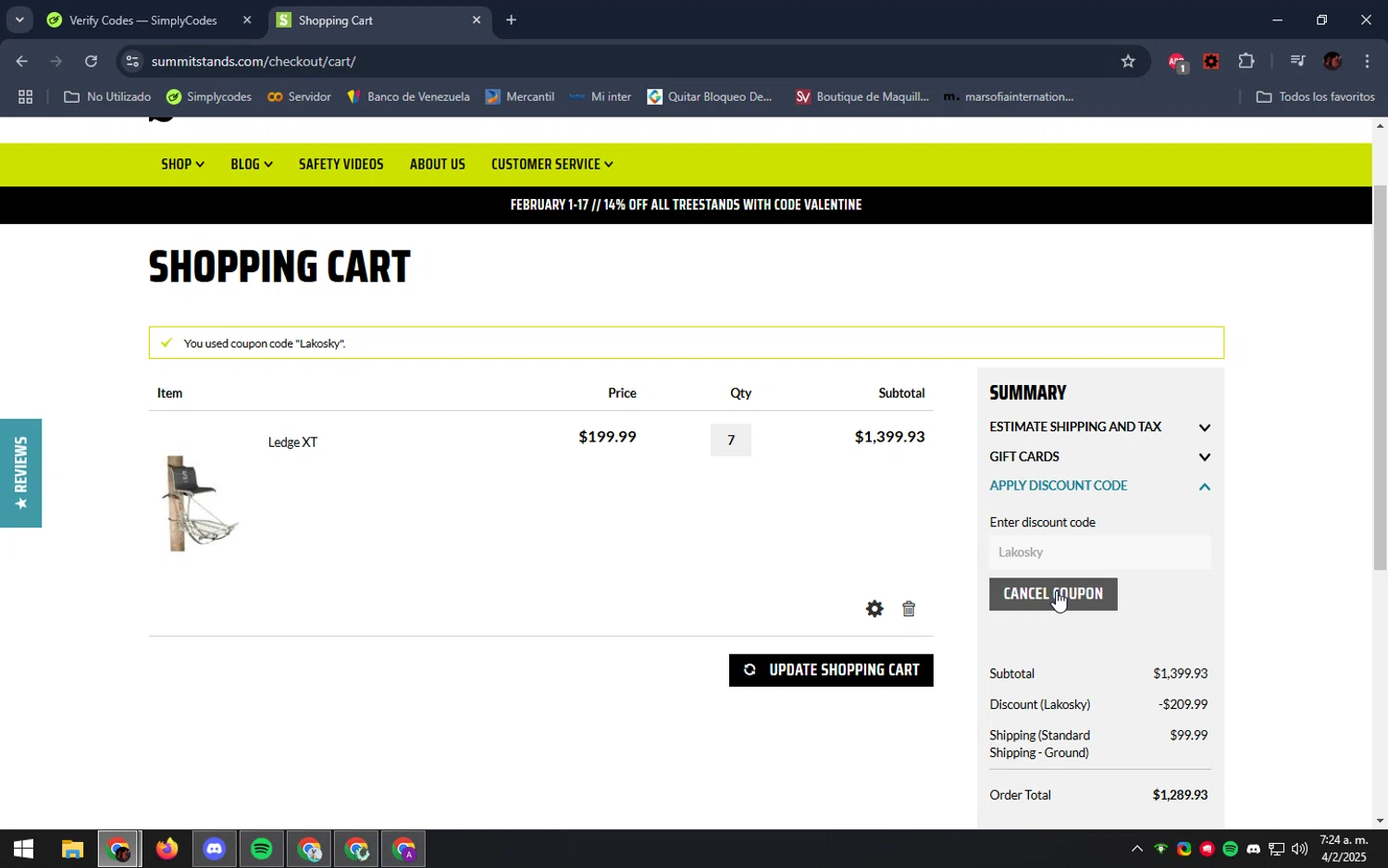Image resolution: width=1388 pixels, height=868 pixels.
Task: Open the tab search dropdown arrow
Action: 19,19
